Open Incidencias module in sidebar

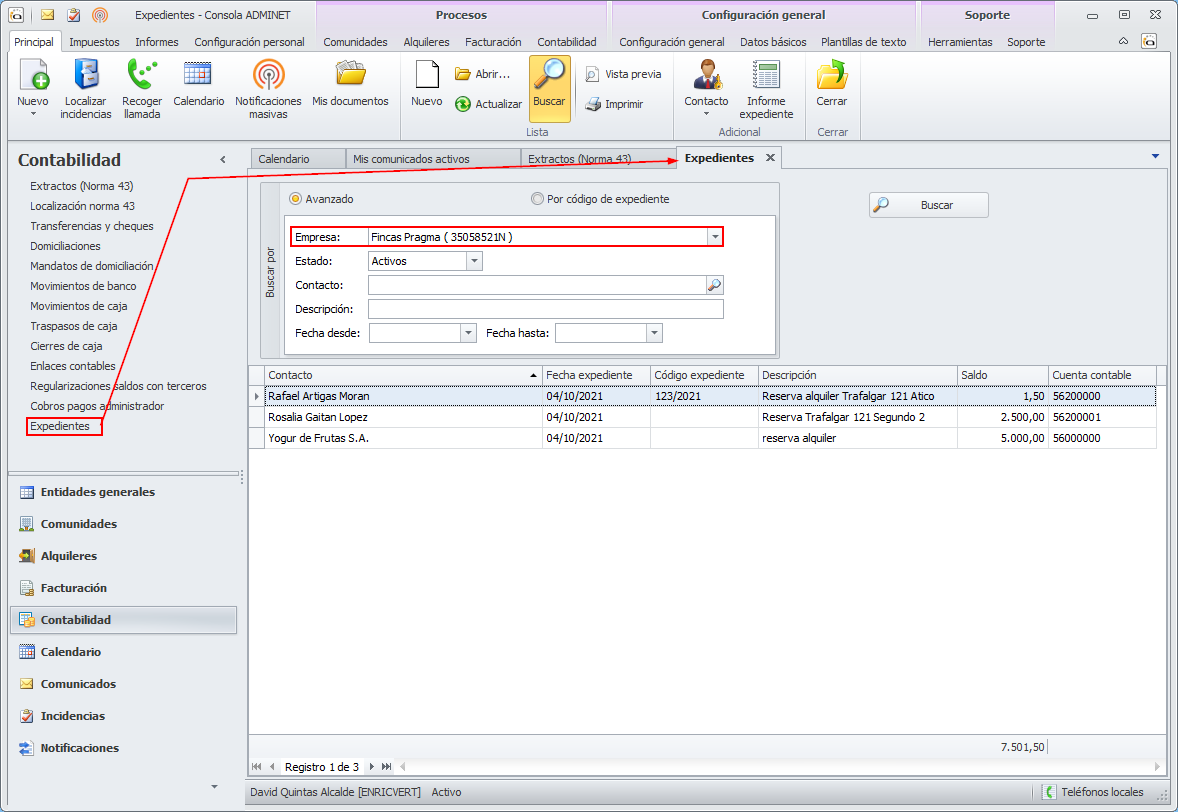[123, 716]
